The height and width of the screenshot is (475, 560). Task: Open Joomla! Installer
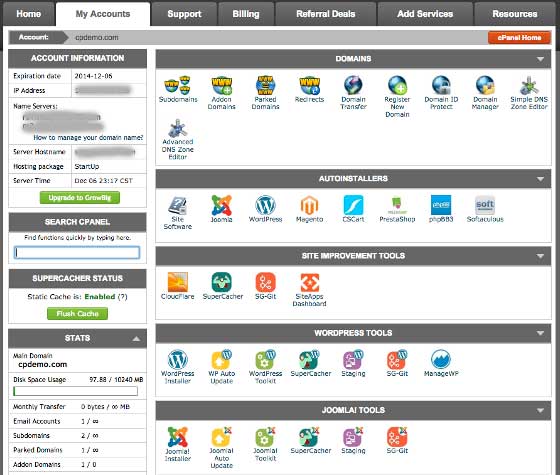(x=178, y=444)
